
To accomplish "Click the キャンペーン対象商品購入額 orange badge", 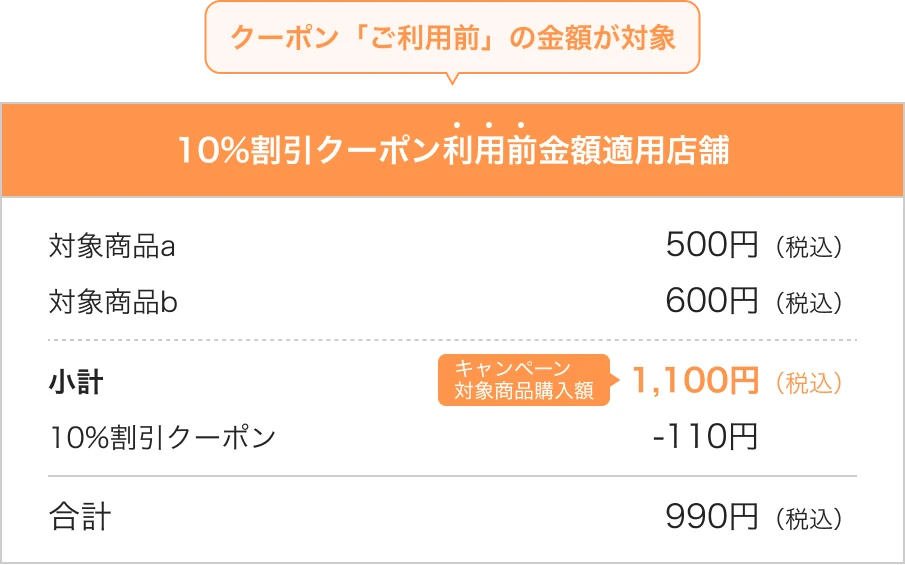I will pos(524,380).
